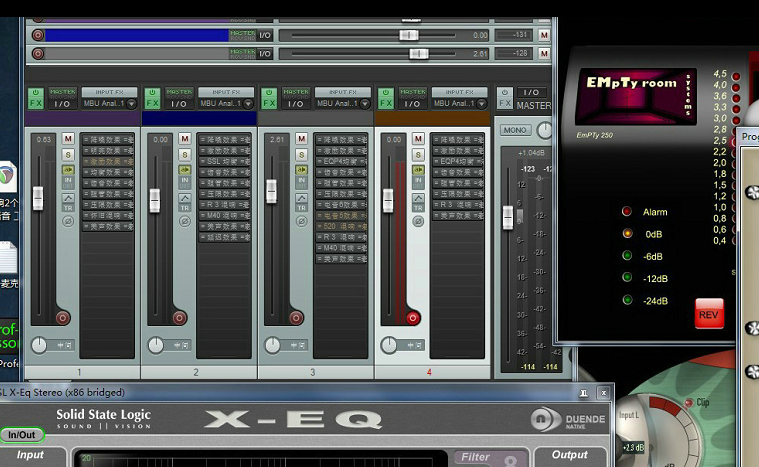The height and width of the screenshot is (467, 759).
Task: Toggle record monitoring icon on track 1
Action: point(68,170)
